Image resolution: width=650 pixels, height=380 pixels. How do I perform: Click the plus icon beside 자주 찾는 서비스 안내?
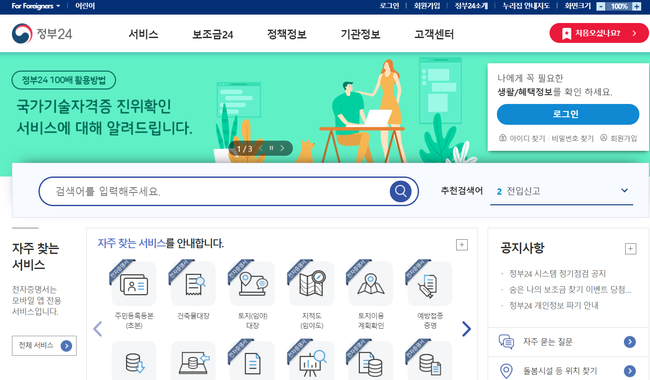[462, 245]
